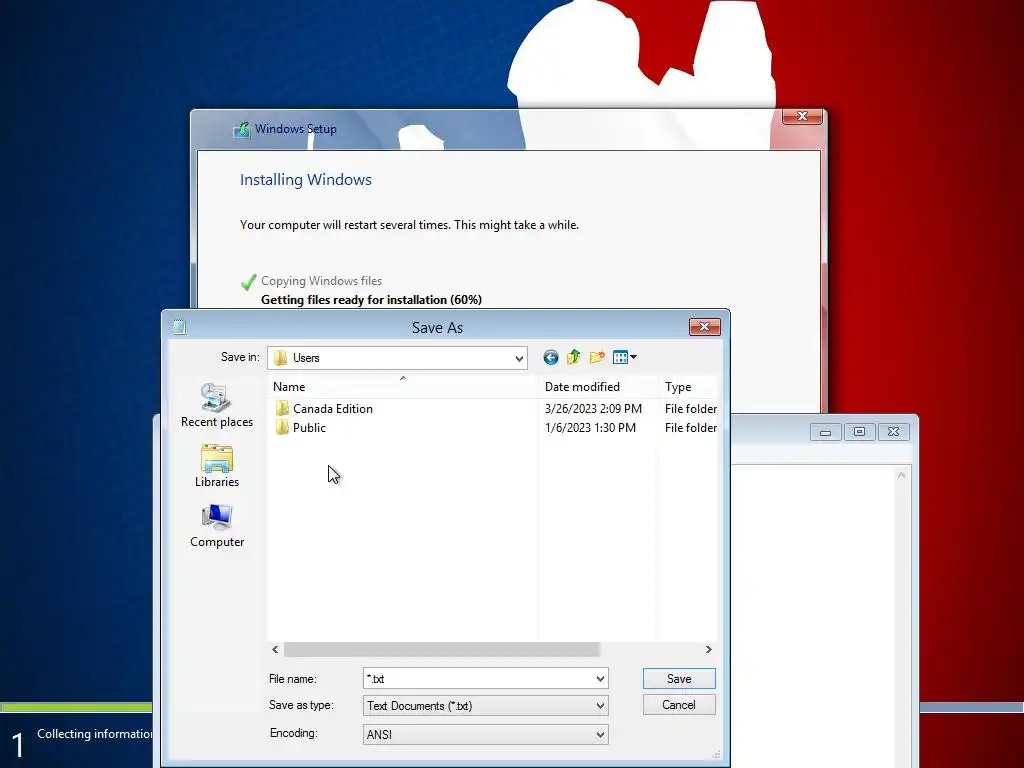This screenshot has height=768, width=1024.
Task: Click the horizontal scrollbar thumb
Action: click(x=442, y=649)
